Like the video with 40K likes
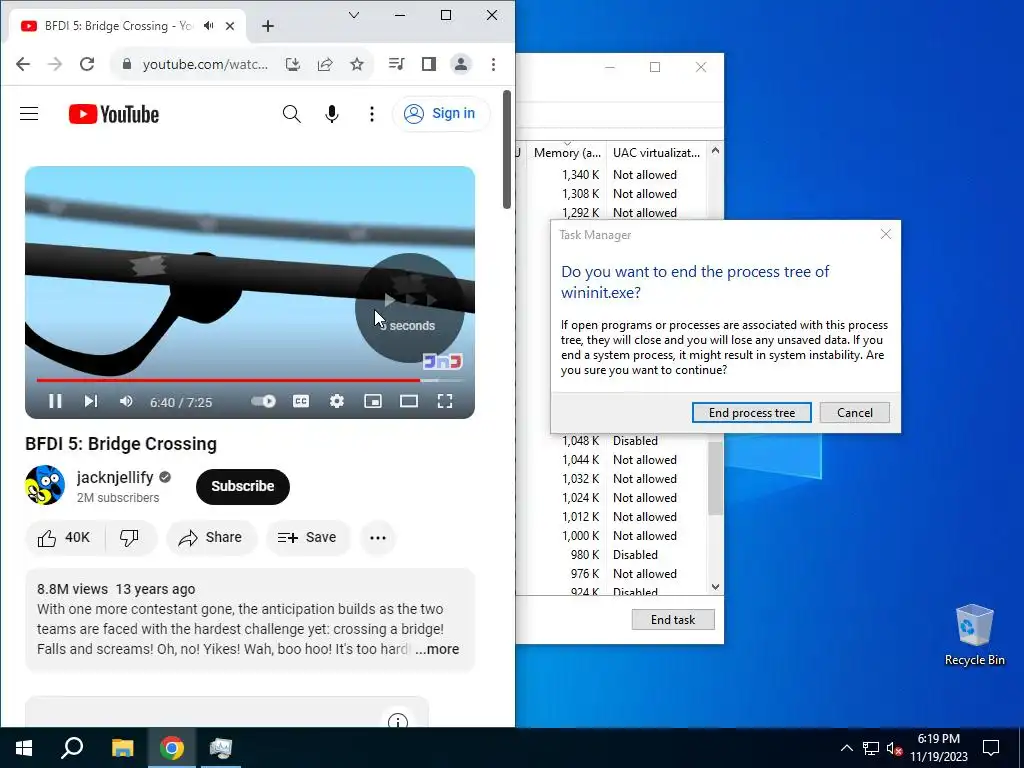The image size is (1024, 768). click(x=65, y=537)
